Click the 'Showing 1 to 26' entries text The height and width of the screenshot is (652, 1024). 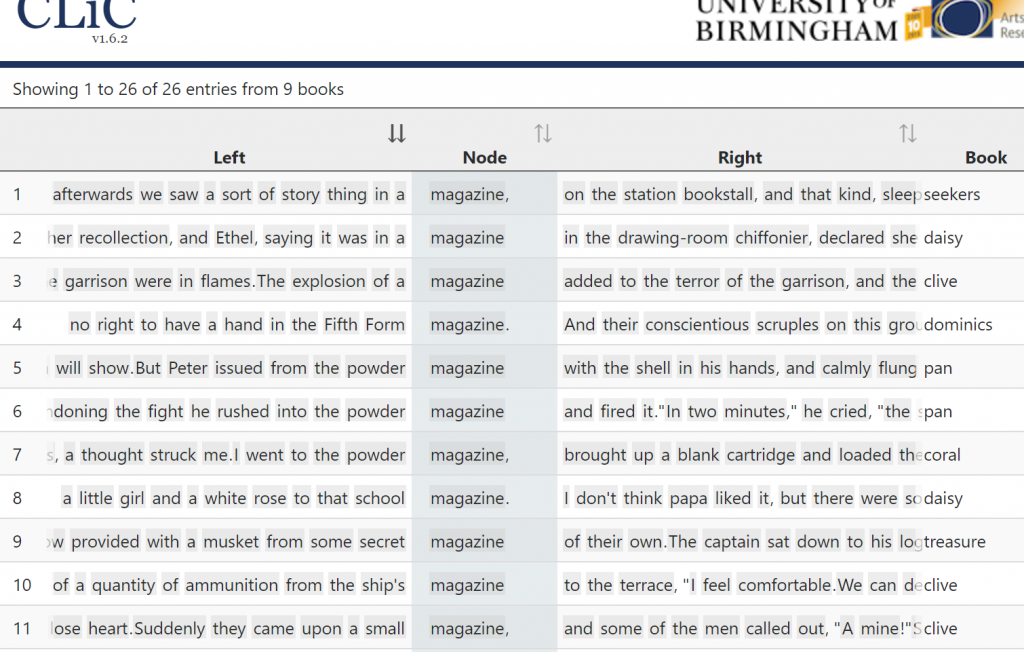point(178,89)
